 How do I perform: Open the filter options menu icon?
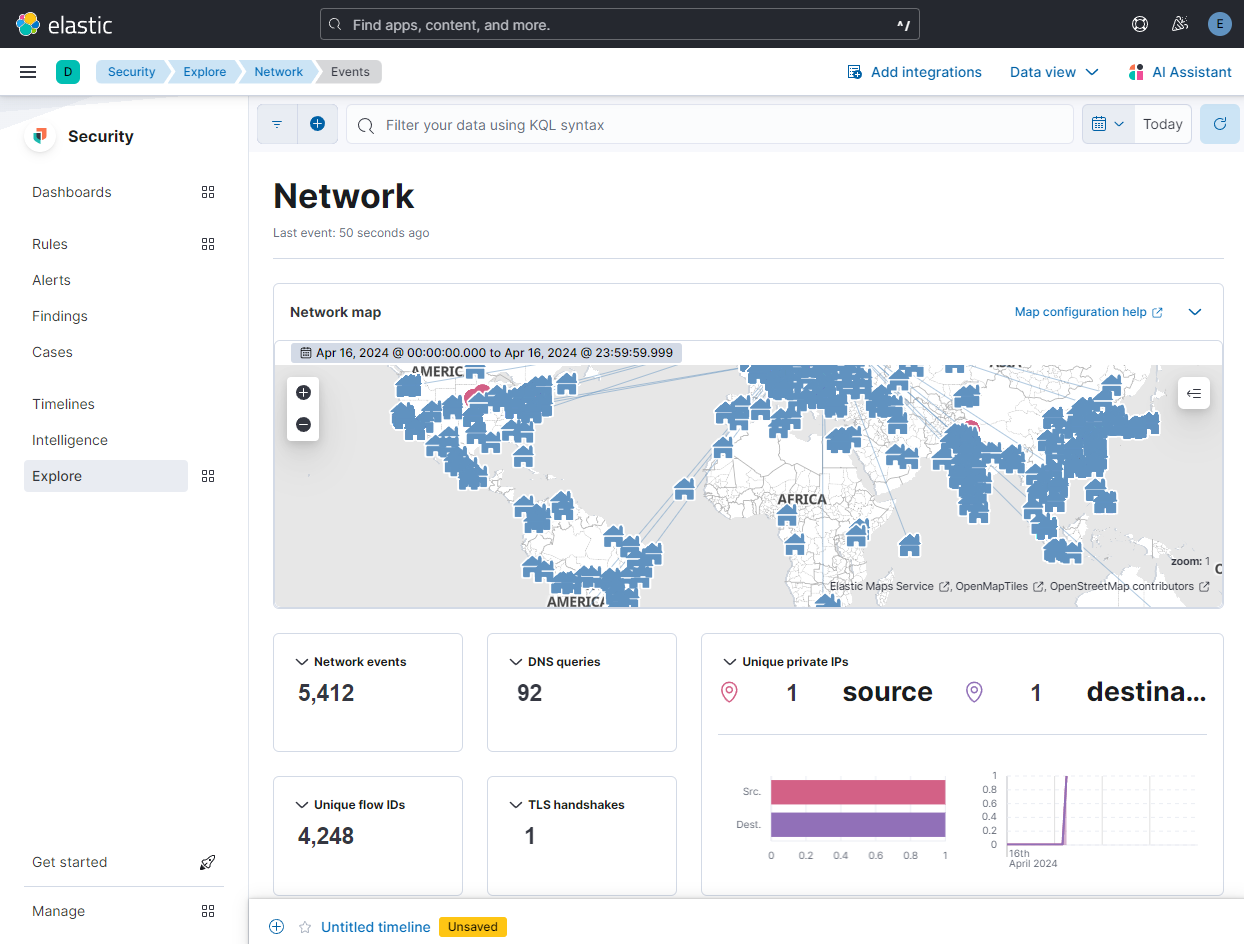click(277, 124)
